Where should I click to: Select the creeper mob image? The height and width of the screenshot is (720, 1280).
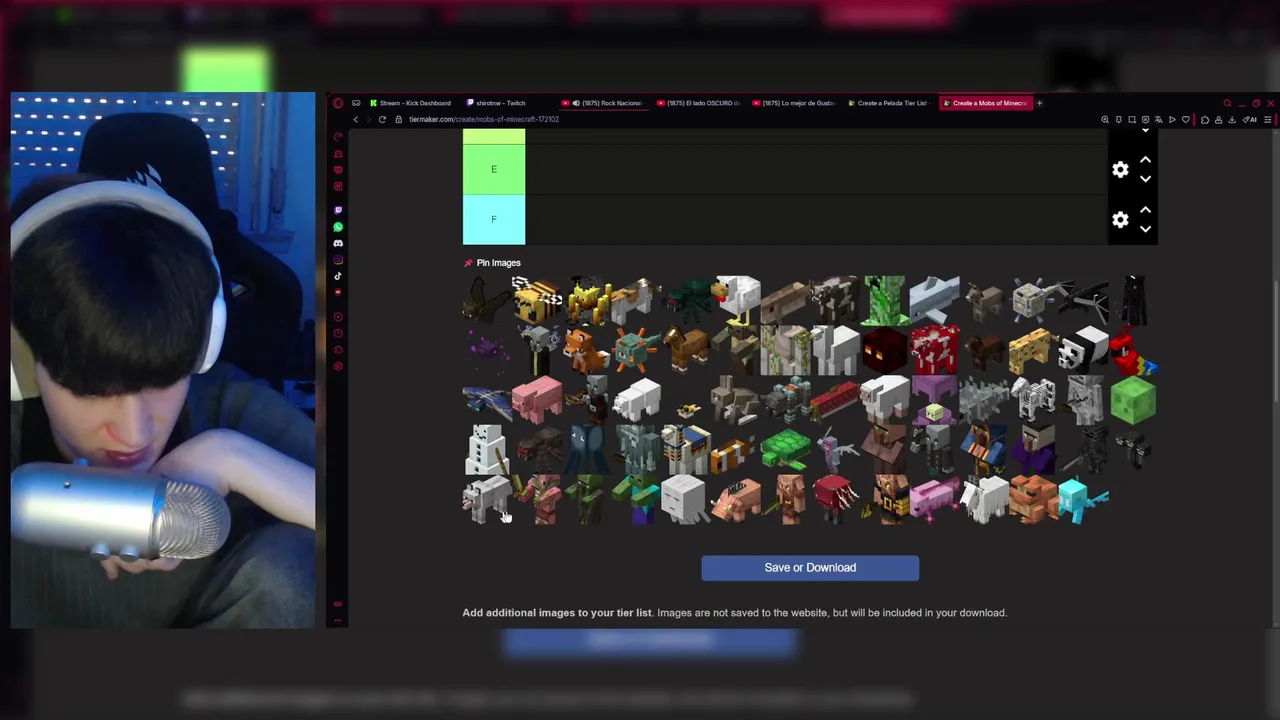click(885, 301)
